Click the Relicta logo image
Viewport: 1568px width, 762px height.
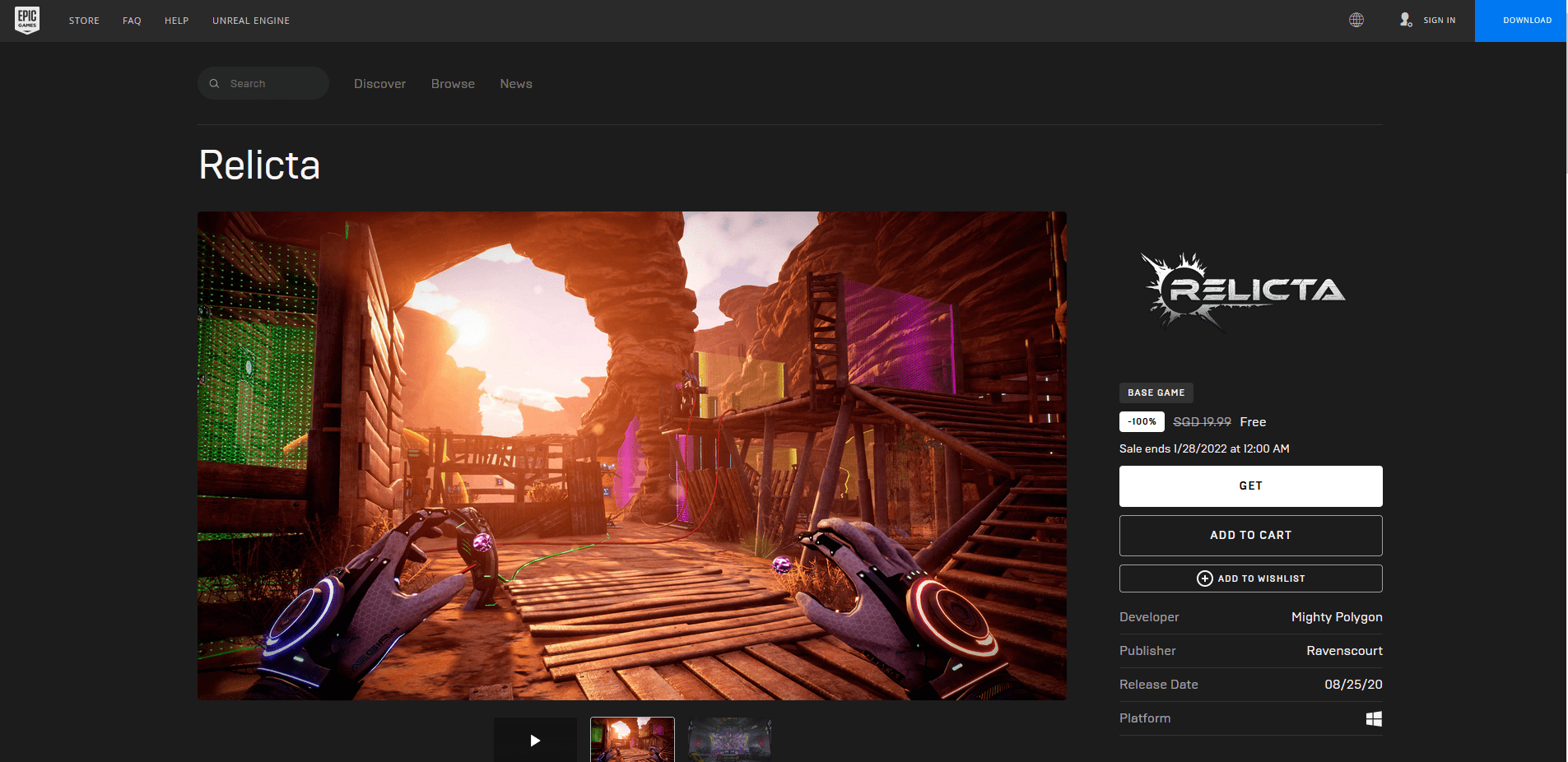[1243, 291]
